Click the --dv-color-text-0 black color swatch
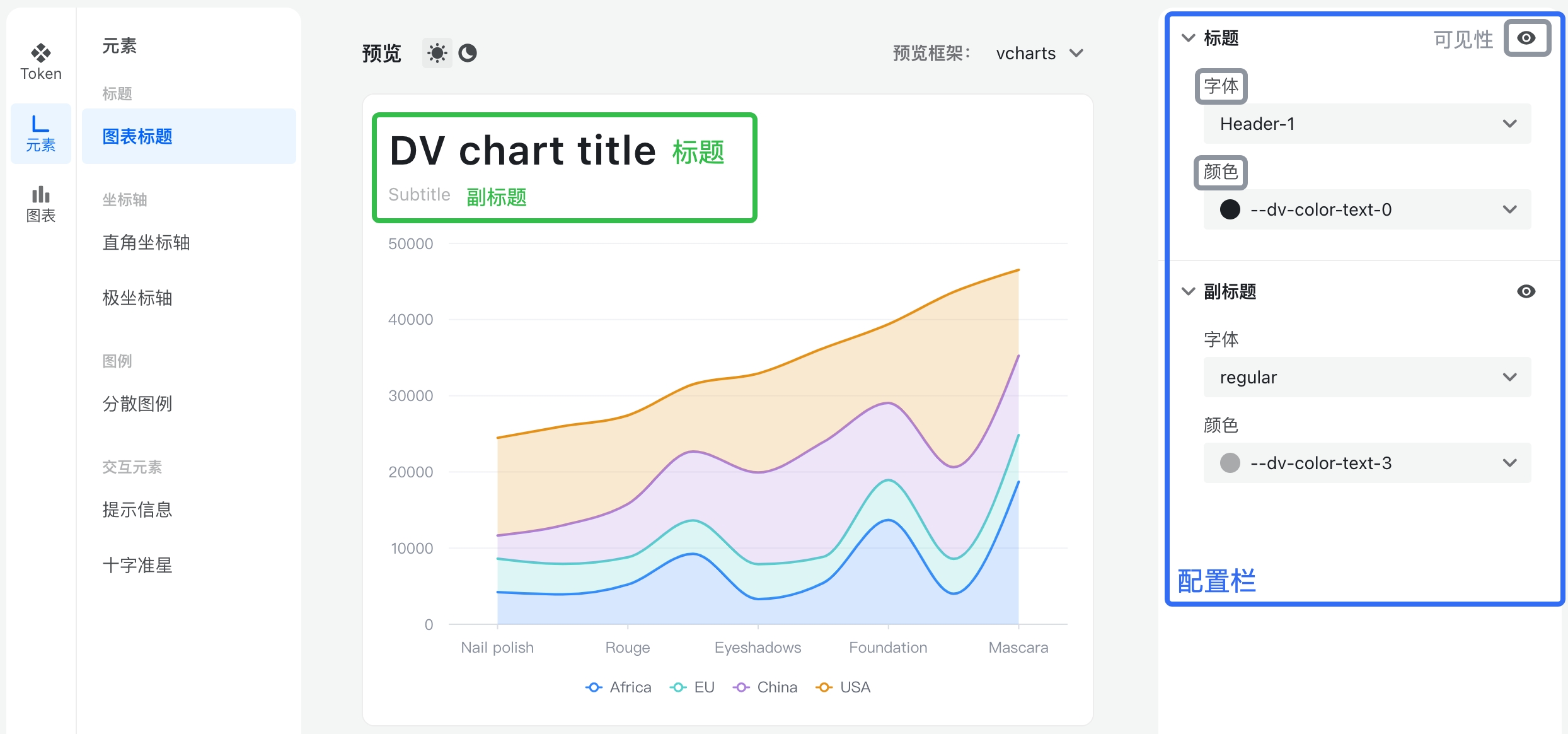The height and width of the screenshot is (734, 1568). pyautogui.click(x=1230, y=209)
